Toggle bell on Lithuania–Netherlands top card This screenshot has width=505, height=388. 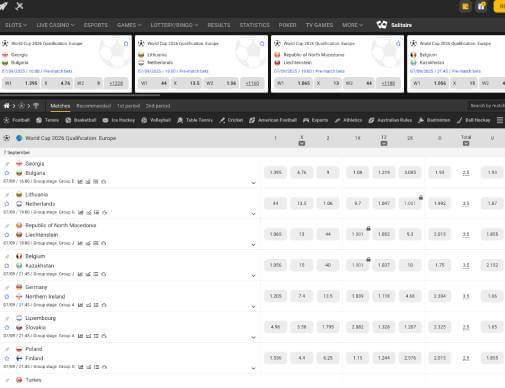click(262, 44)
